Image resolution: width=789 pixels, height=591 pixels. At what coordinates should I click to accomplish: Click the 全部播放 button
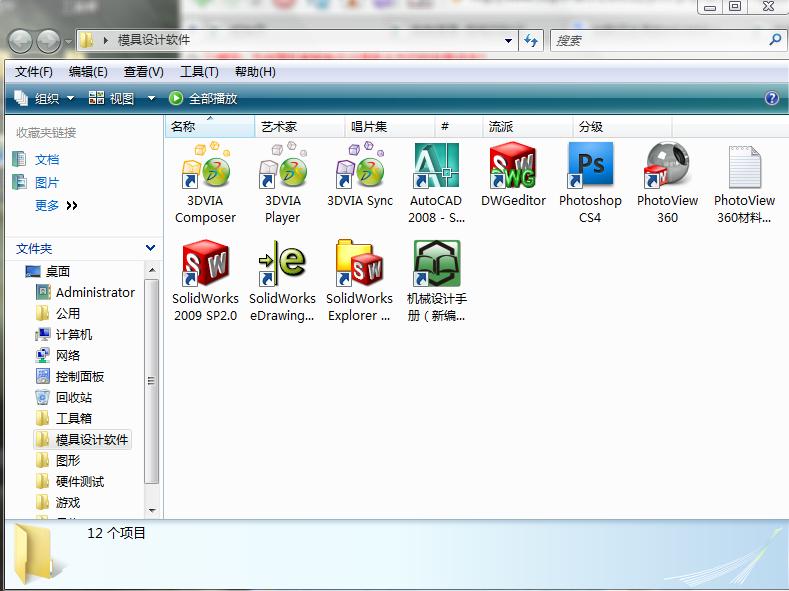tap(203, 98)
